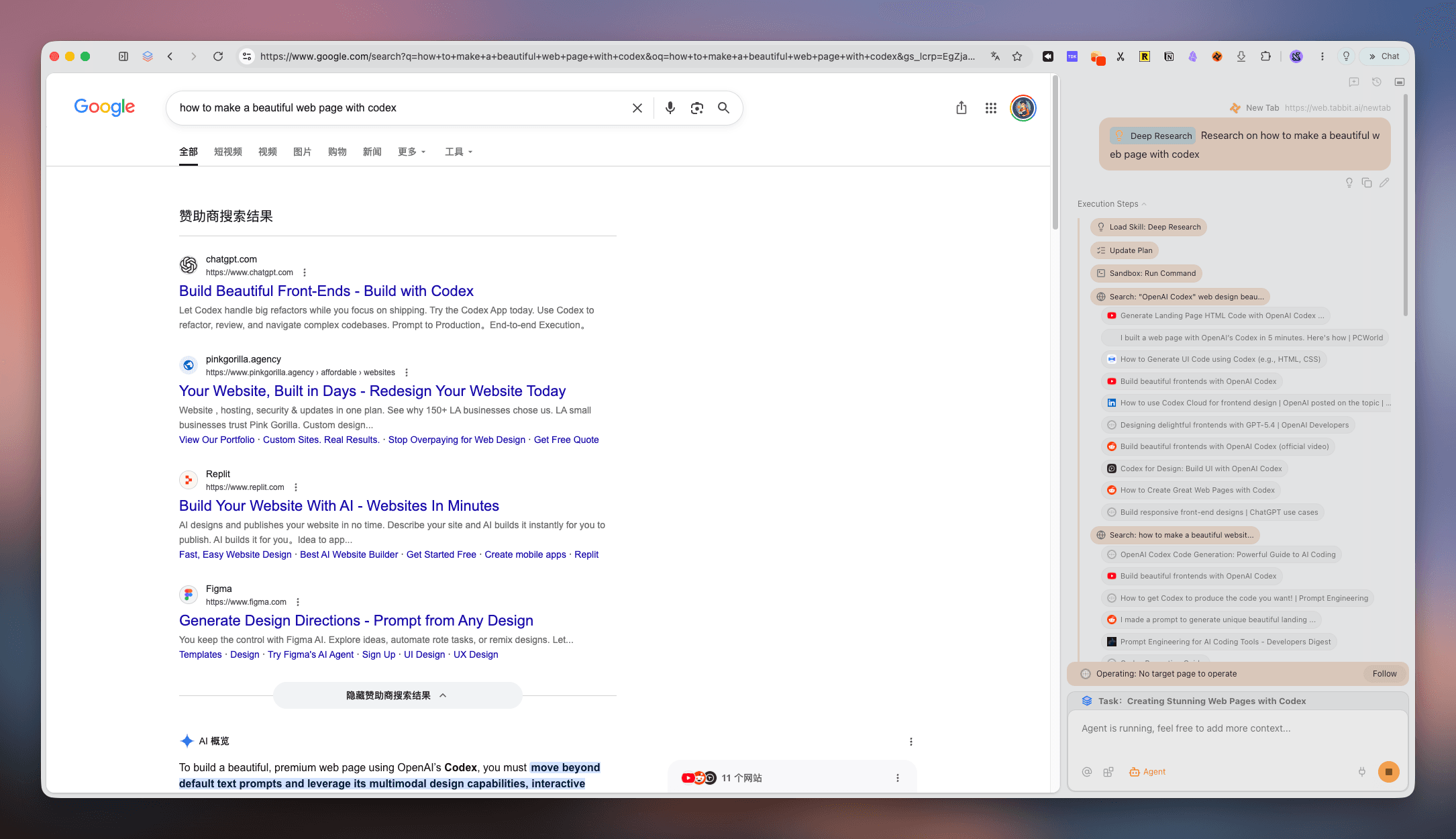Open the Update Plan step
1456x839 pixels.
1125,250
